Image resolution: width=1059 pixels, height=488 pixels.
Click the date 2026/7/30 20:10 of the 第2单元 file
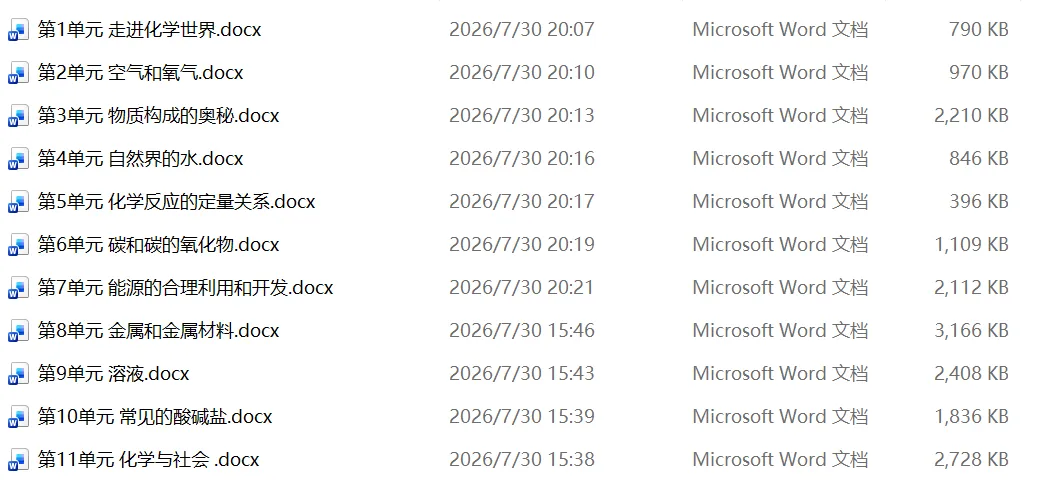[x=522, y=72]
